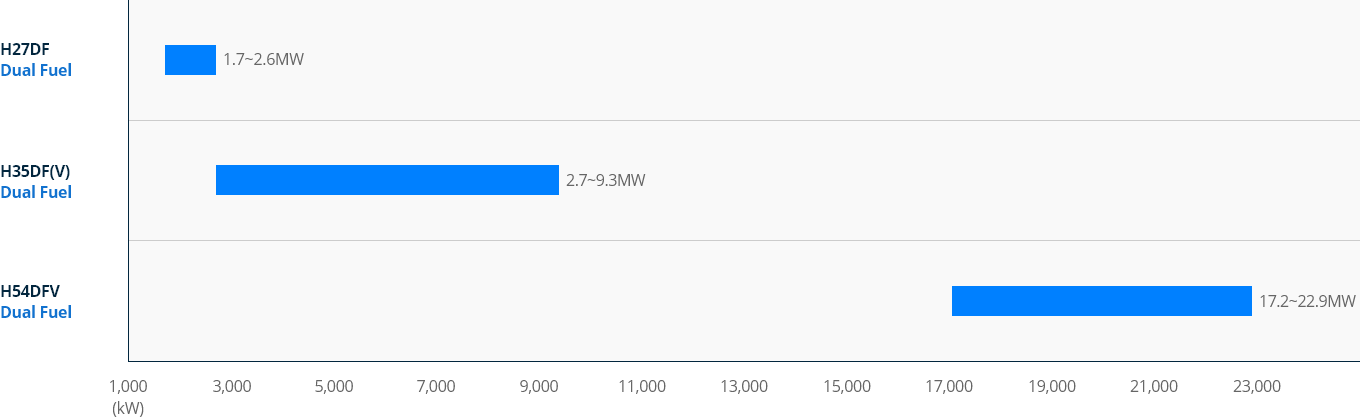Click the 1.7~2.6MW bar label

coord(263,60)
